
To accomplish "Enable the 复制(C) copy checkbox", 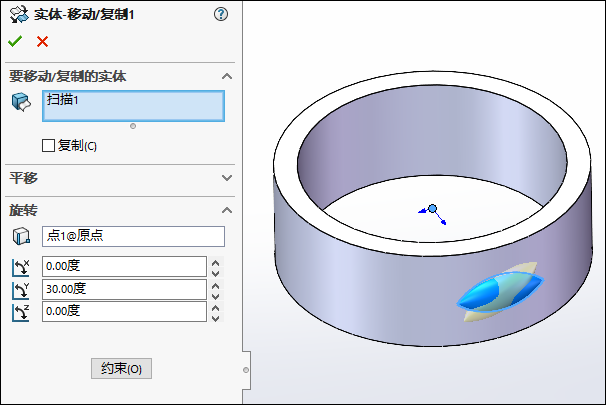I will point(48,146).
